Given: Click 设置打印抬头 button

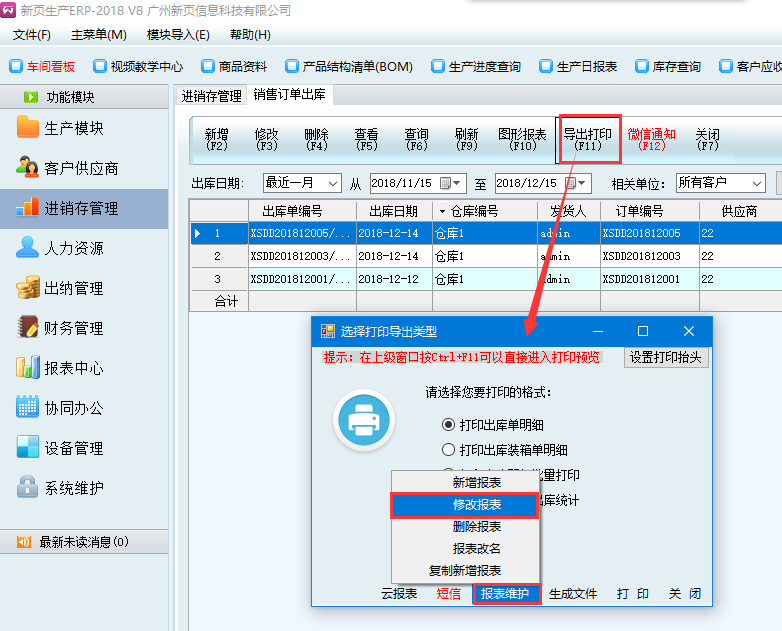Looking at the screenshot, I should [x=666, y=357].
